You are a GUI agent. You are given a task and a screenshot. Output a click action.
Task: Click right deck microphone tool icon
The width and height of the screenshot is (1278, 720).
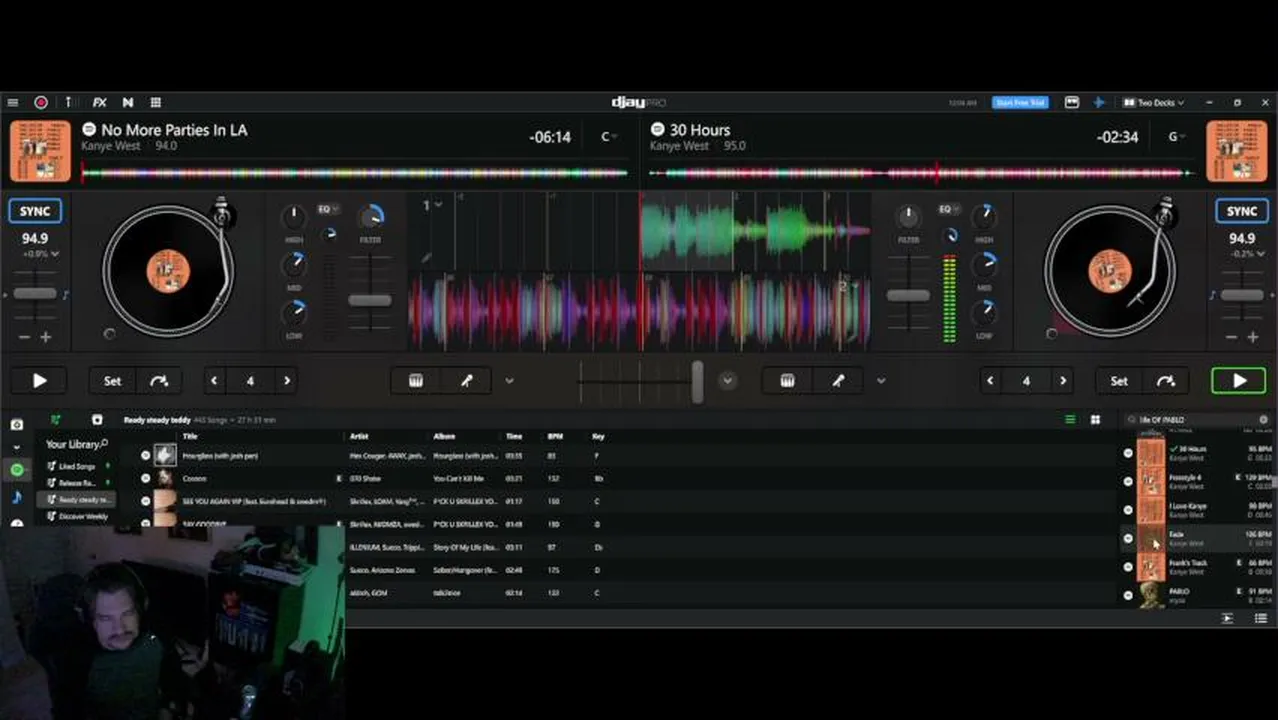838,381
